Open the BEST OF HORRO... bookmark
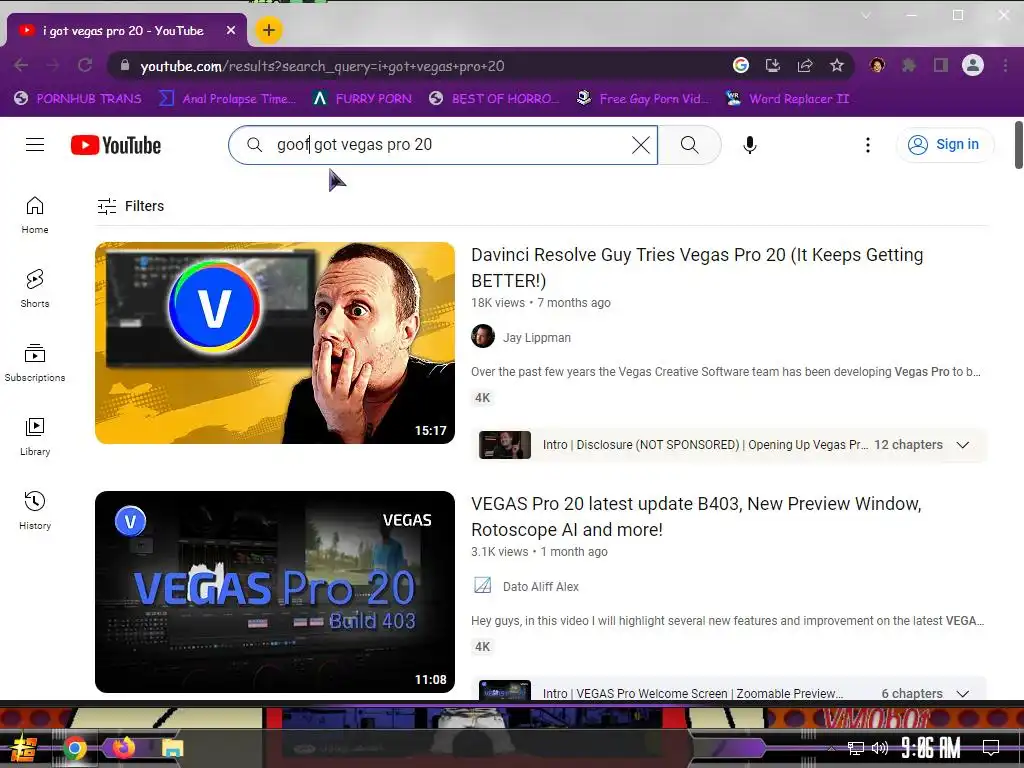 tap(494, 99)
